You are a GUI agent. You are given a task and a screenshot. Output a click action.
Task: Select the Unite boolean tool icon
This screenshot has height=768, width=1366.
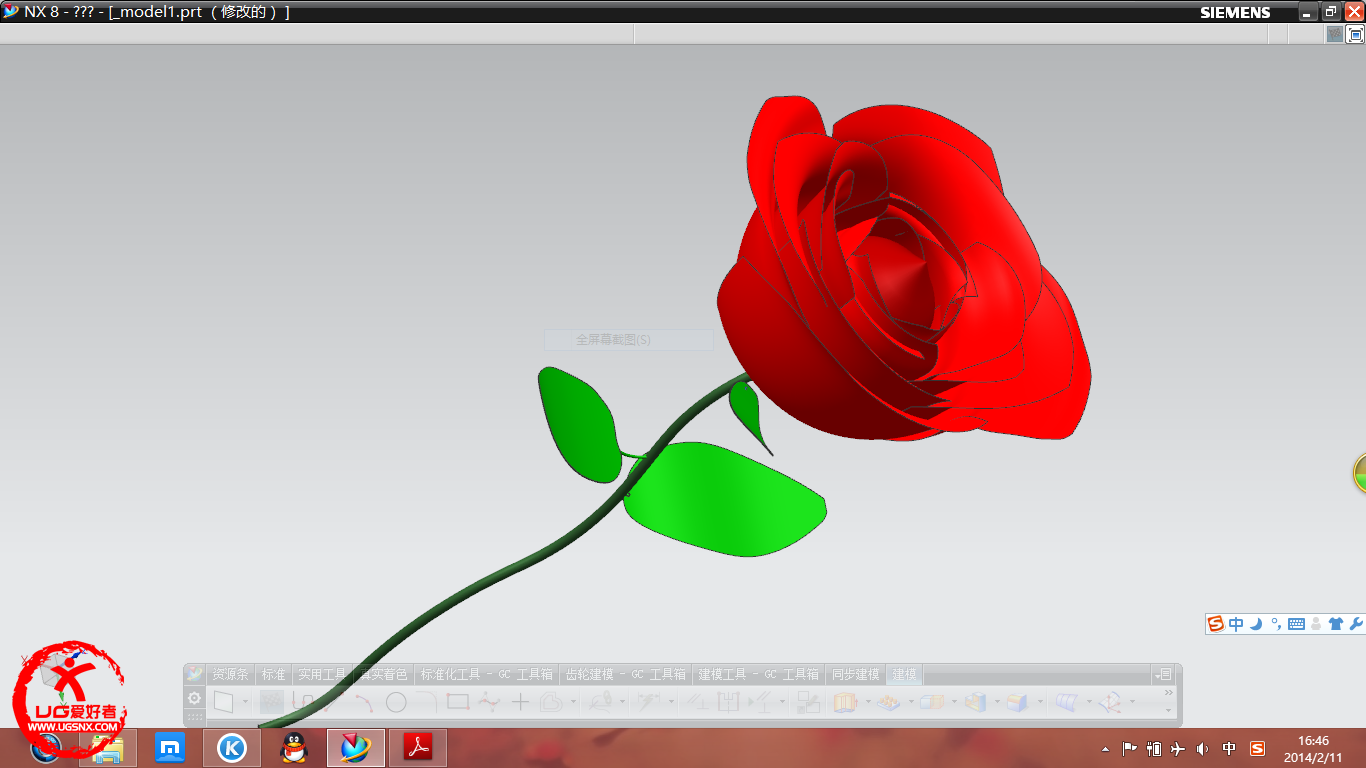point(932,702)
